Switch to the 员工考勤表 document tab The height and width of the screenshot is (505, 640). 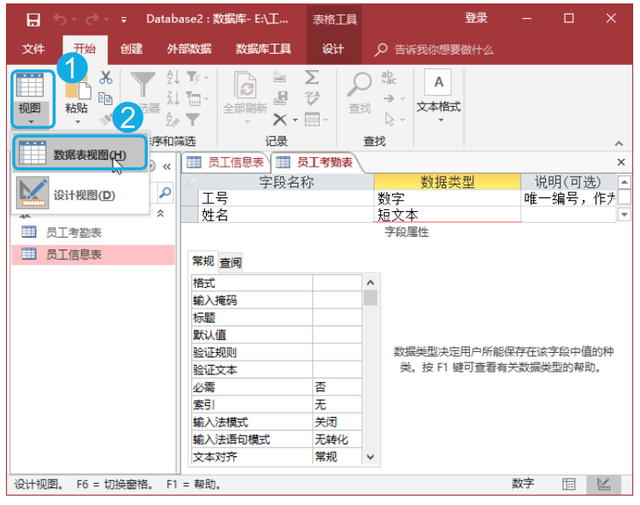(x=315, y=162)
